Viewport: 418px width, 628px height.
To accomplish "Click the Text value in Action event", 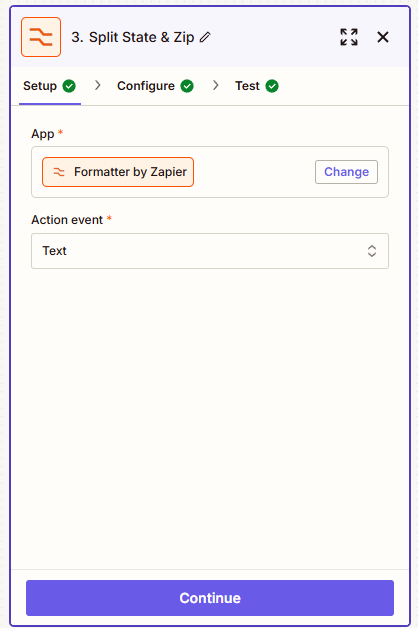I will tap(54, 251).
